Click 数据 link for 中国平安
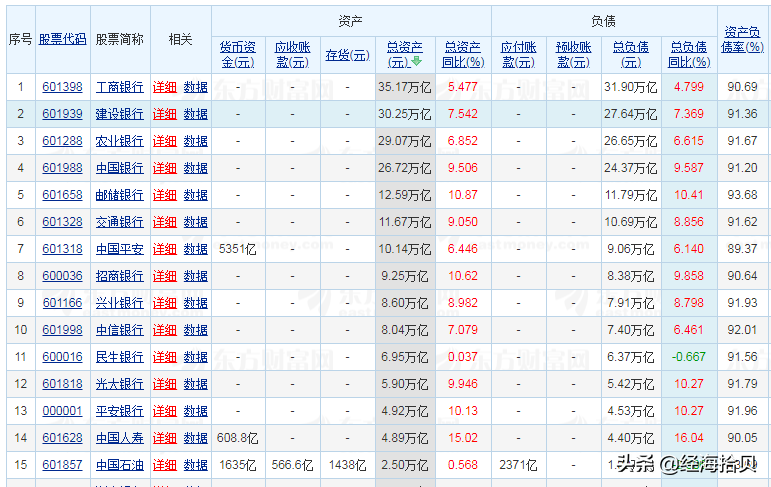 point(196,249)
